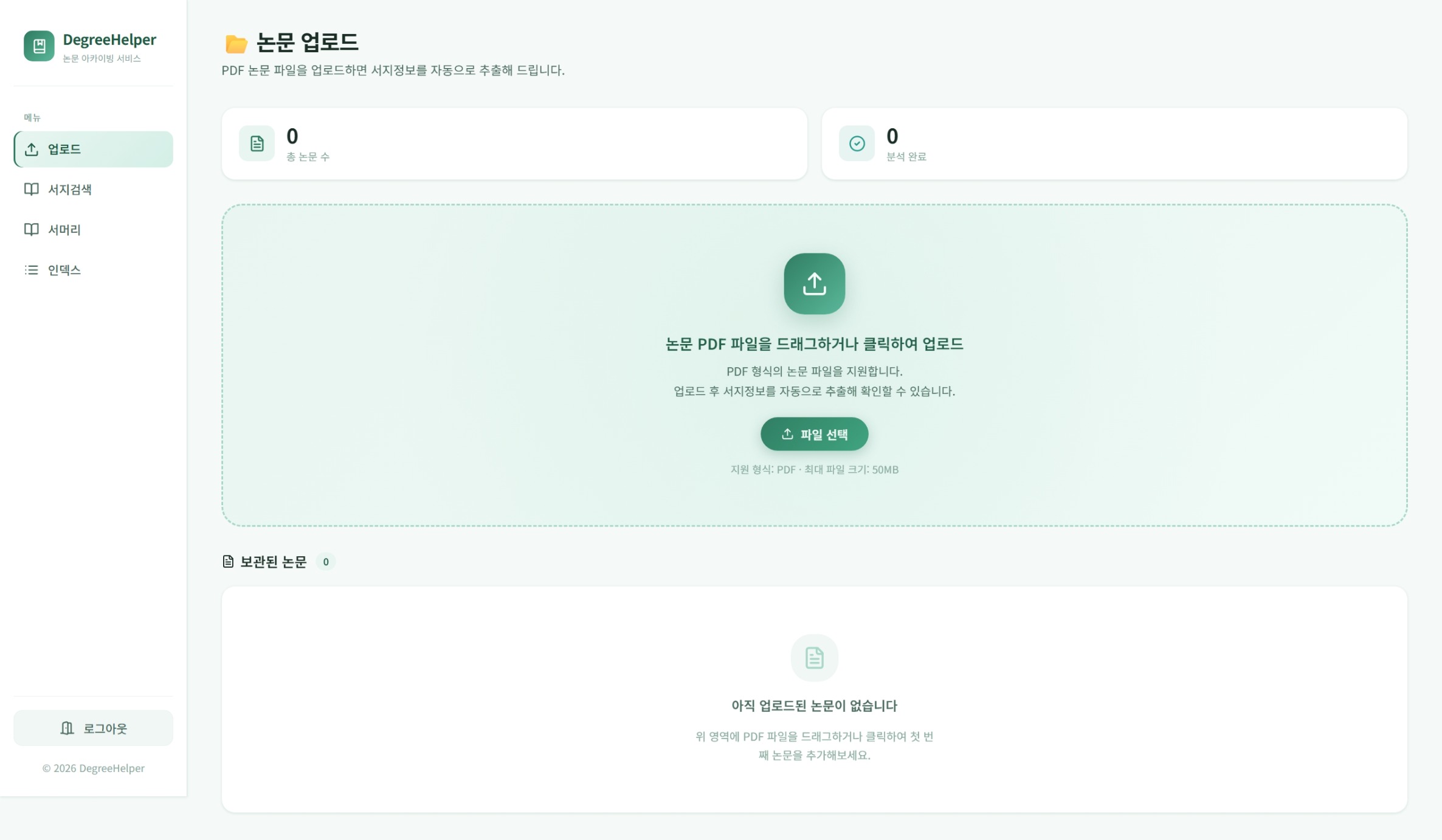The height and width of the screenshot is (840, 1442).
Task: Click the empty-state document icon
Action: [814, 658]
